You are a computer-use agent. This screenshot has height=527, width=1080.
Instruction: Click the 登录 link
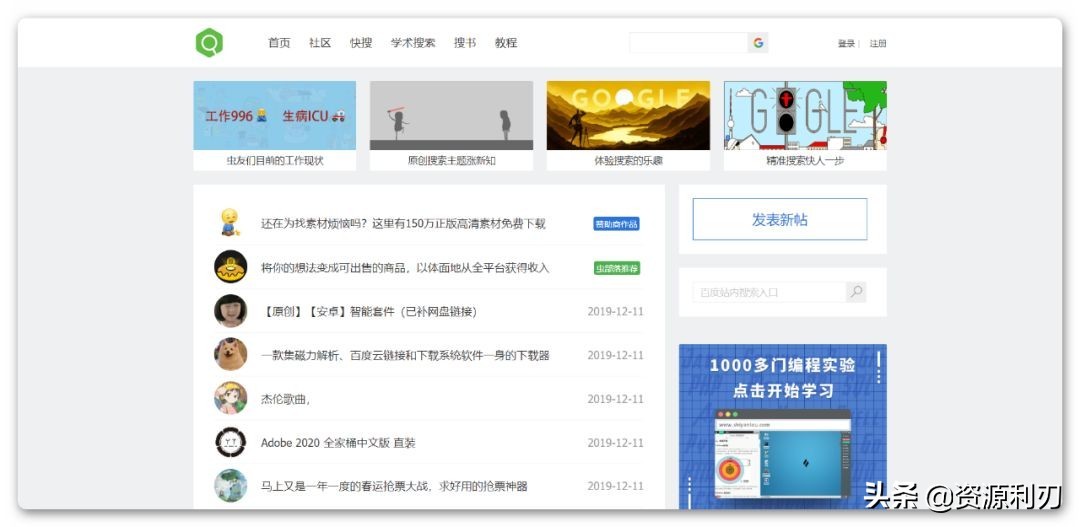click(x=846, y=44)
